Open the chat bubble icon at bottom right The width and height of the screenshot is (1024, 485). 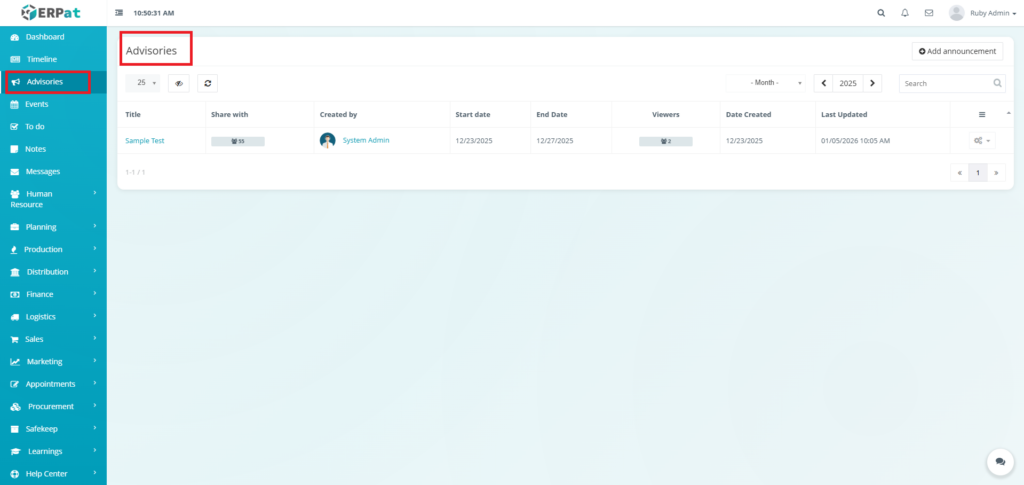[999, 461]
